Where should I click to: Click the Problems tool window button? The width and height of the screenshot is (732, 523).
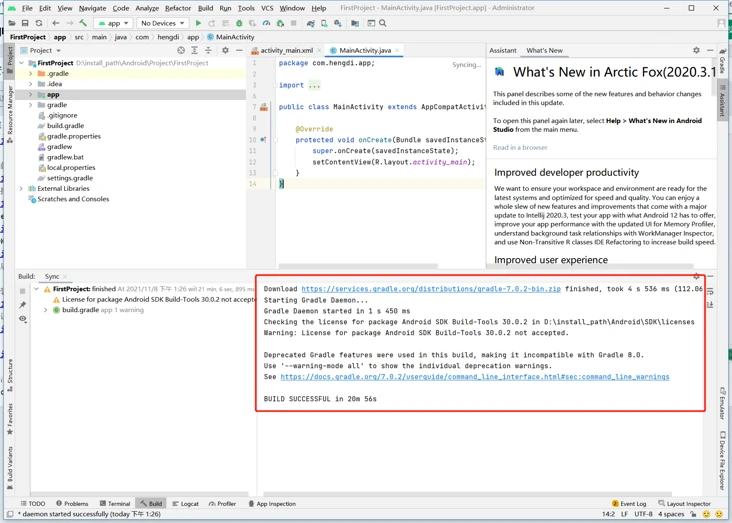(x=72, y=503)
